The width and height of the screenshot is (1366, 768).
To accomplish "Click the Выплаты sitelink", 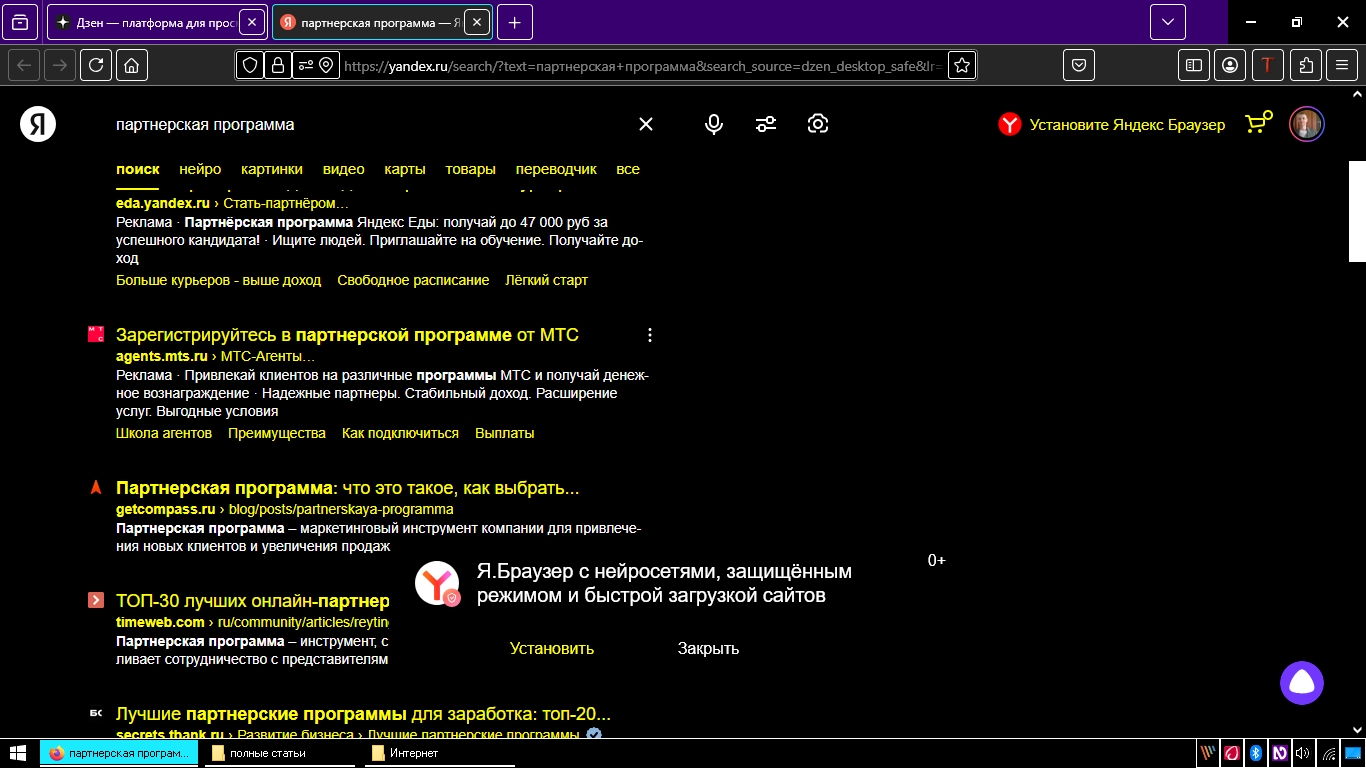I will pyautogui.click(x=505, y=433).
